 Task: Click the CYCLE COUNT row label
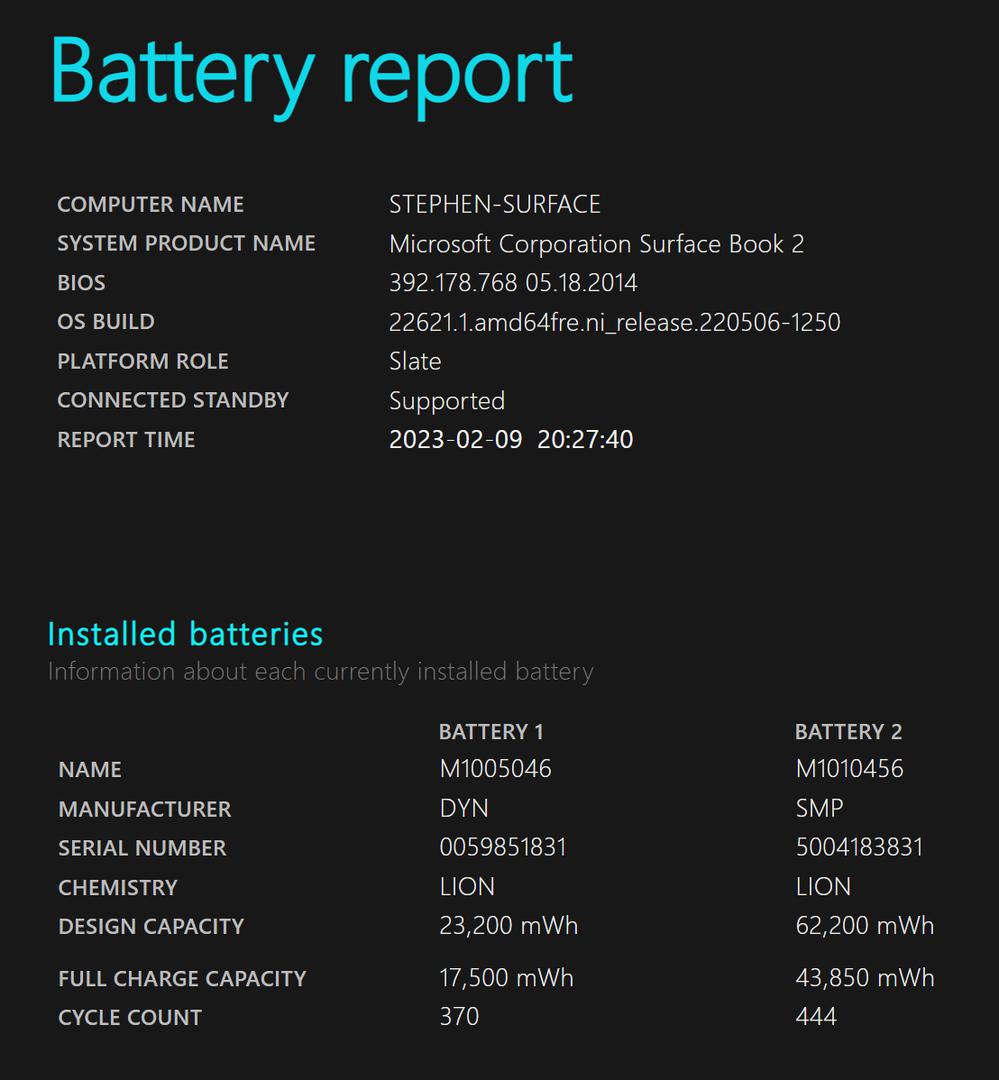click(130, 1018)
